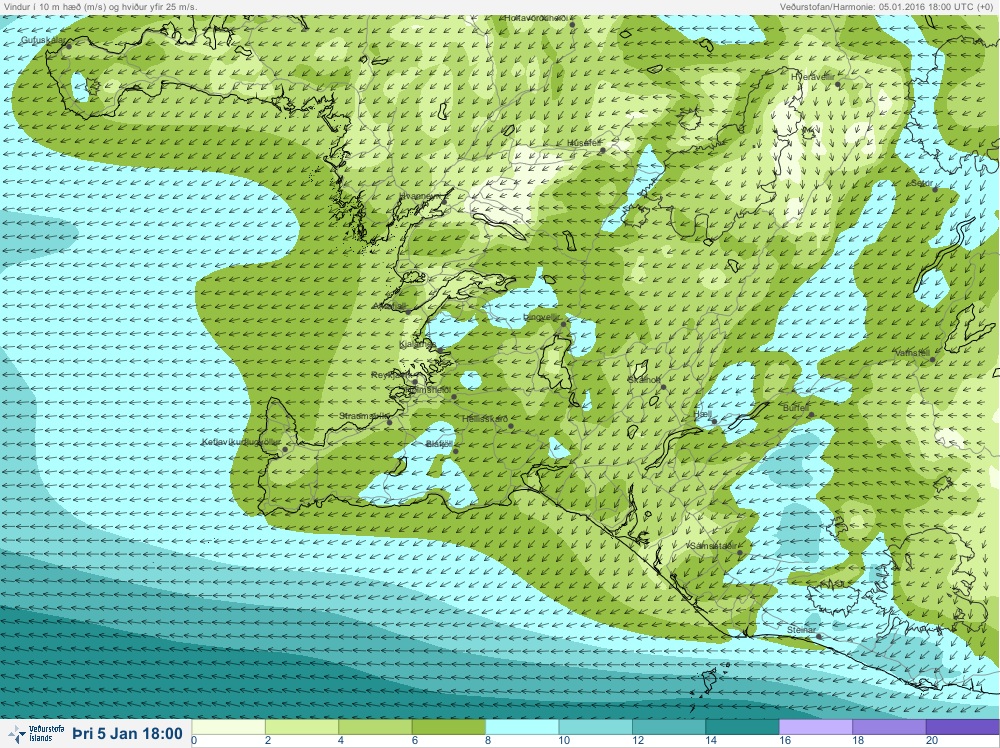
Task: Click the Akrafjall station label
Action: coord(389,307)
